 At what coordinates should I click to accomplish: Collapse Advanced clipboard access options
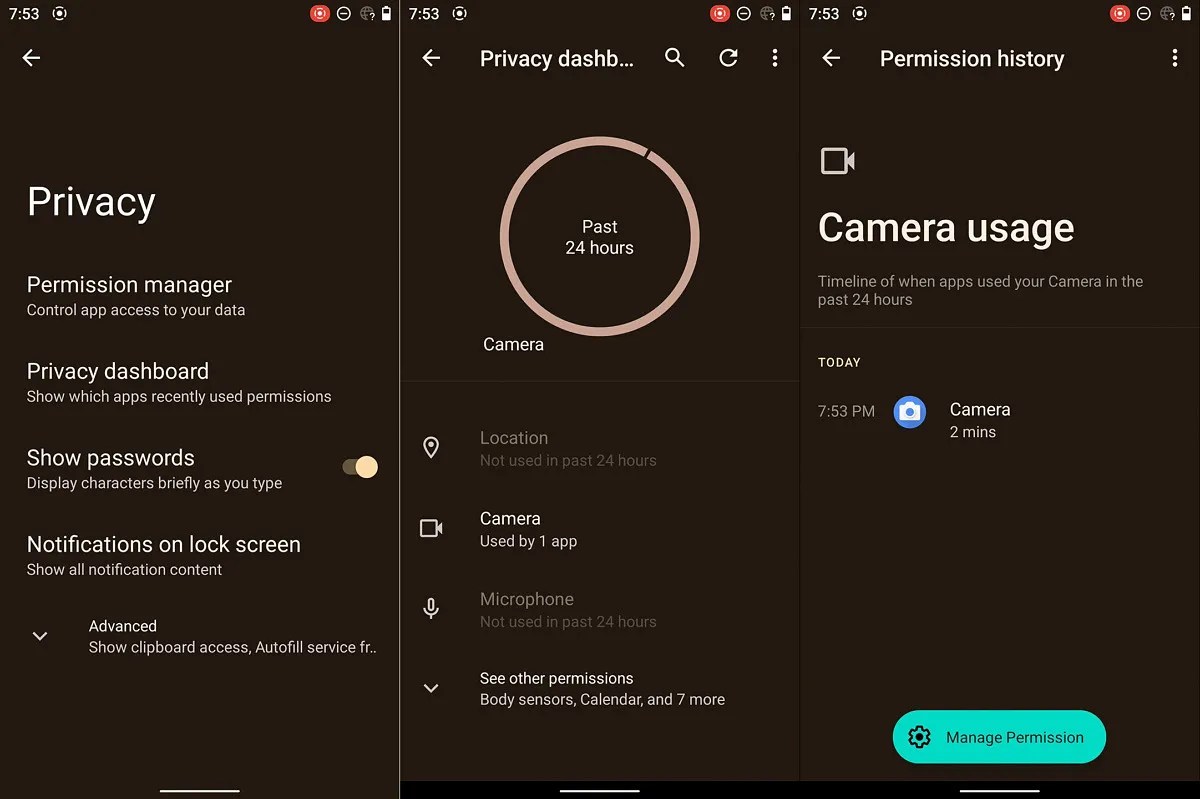pyautogui.click(x=39, y=635)
